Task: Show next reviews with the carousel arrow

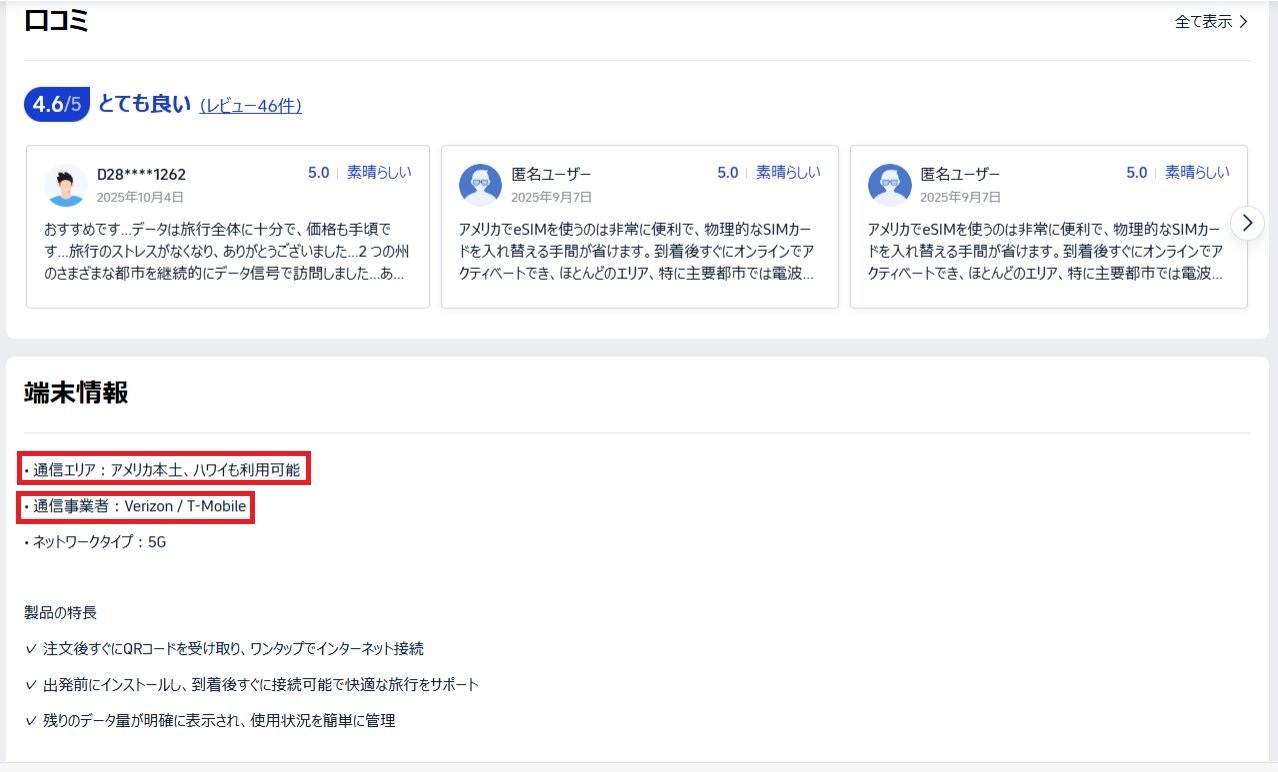Action: [1247, 223]
